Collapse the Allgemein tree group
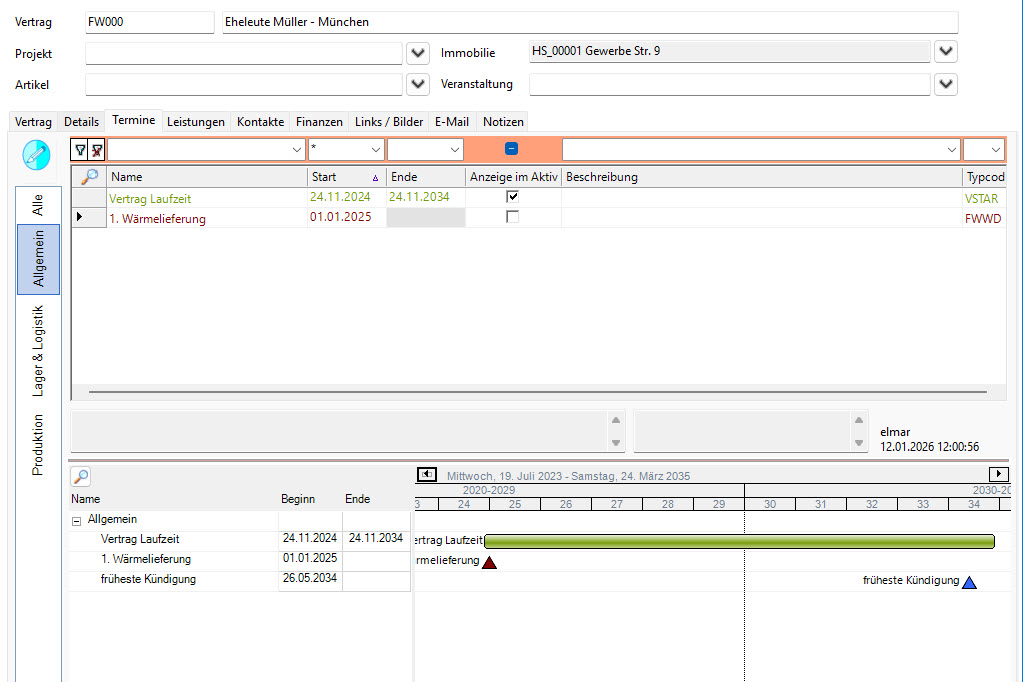The image size is (1023, 682). tap(76, 520)
